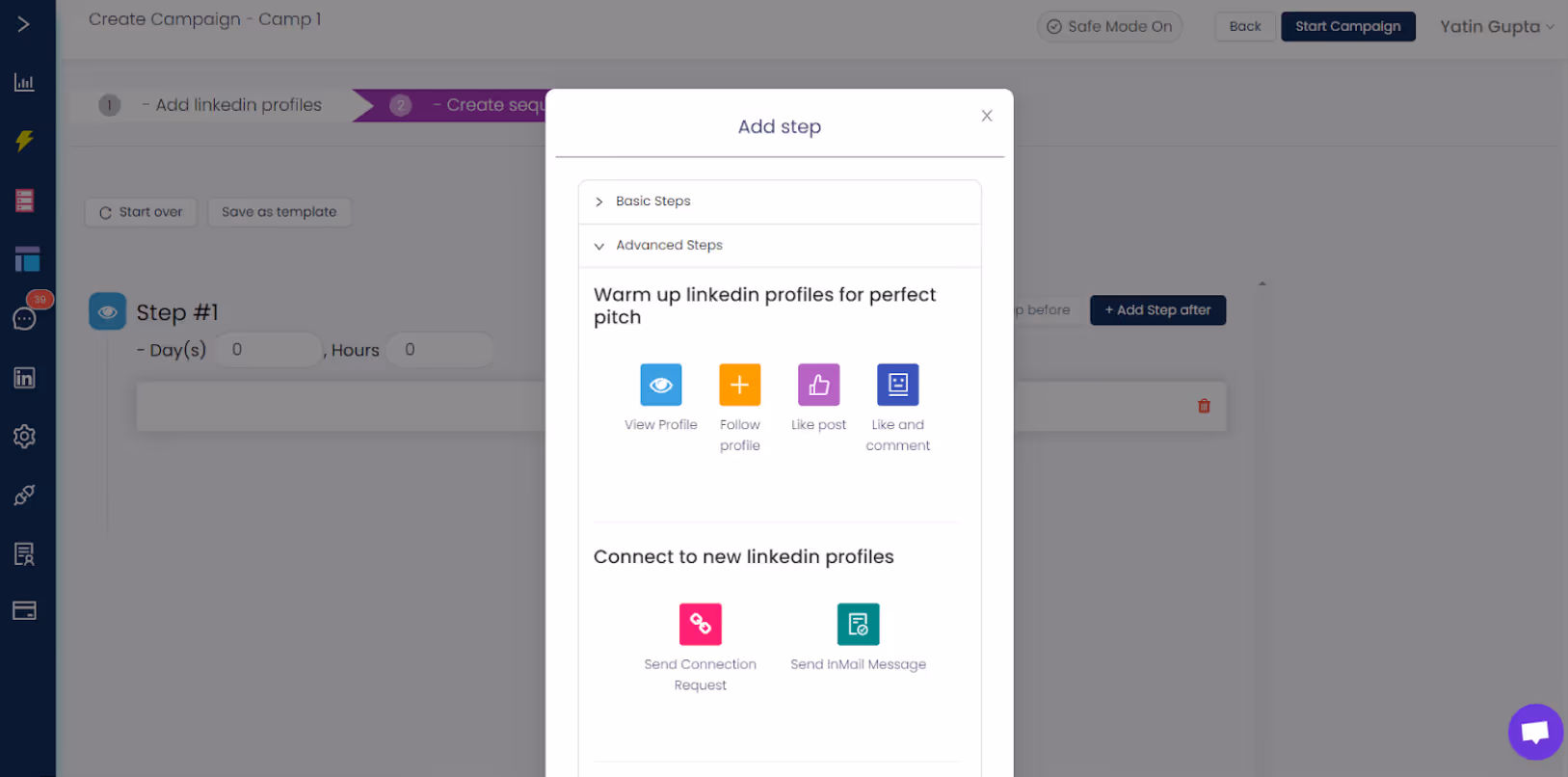Open the analytics bar chart sidebar icon
1568x777 pixels.
click(x=24, y=82)
